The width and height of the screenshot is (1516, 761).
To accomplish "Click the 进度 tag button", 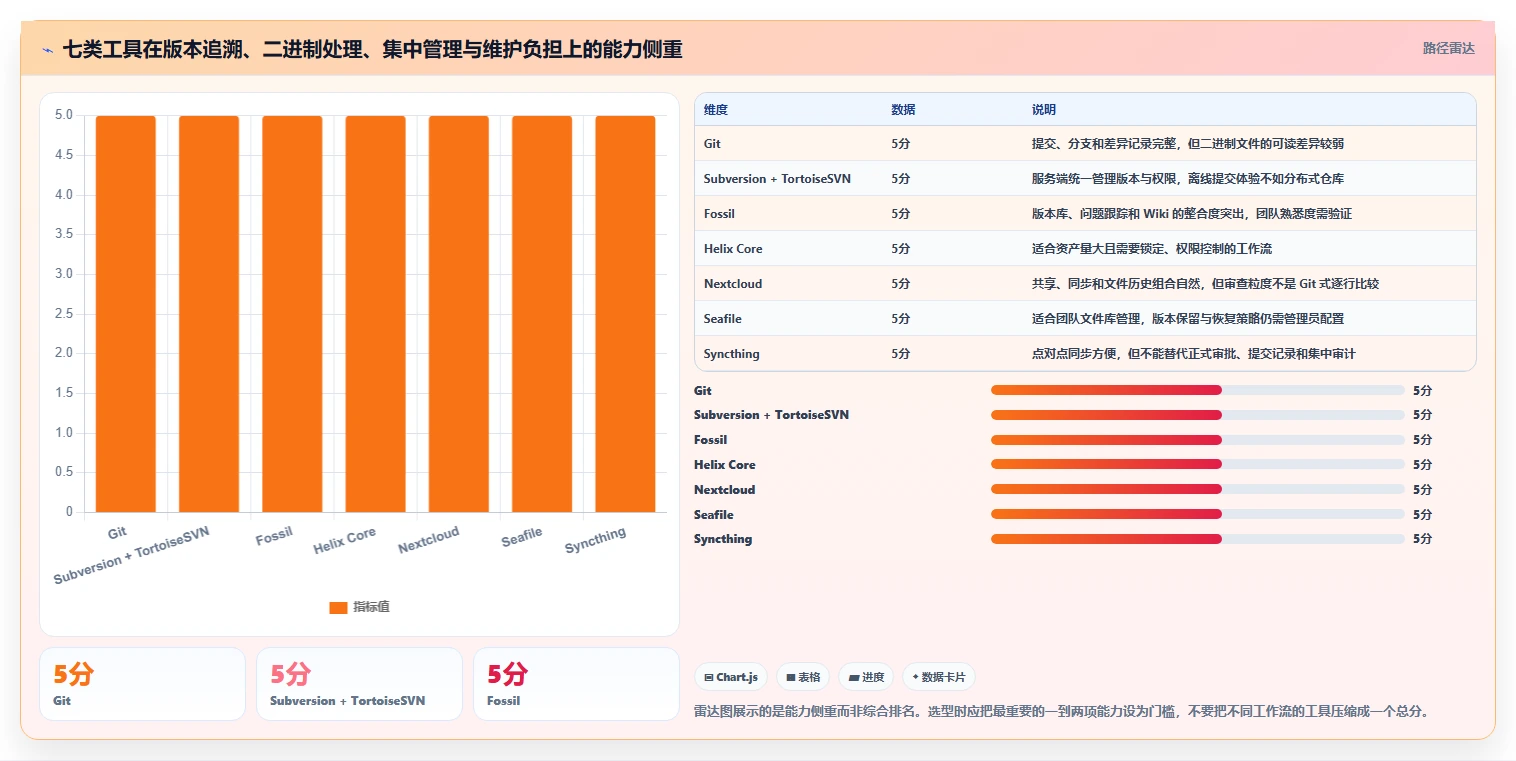I will [x=866, y=677].
